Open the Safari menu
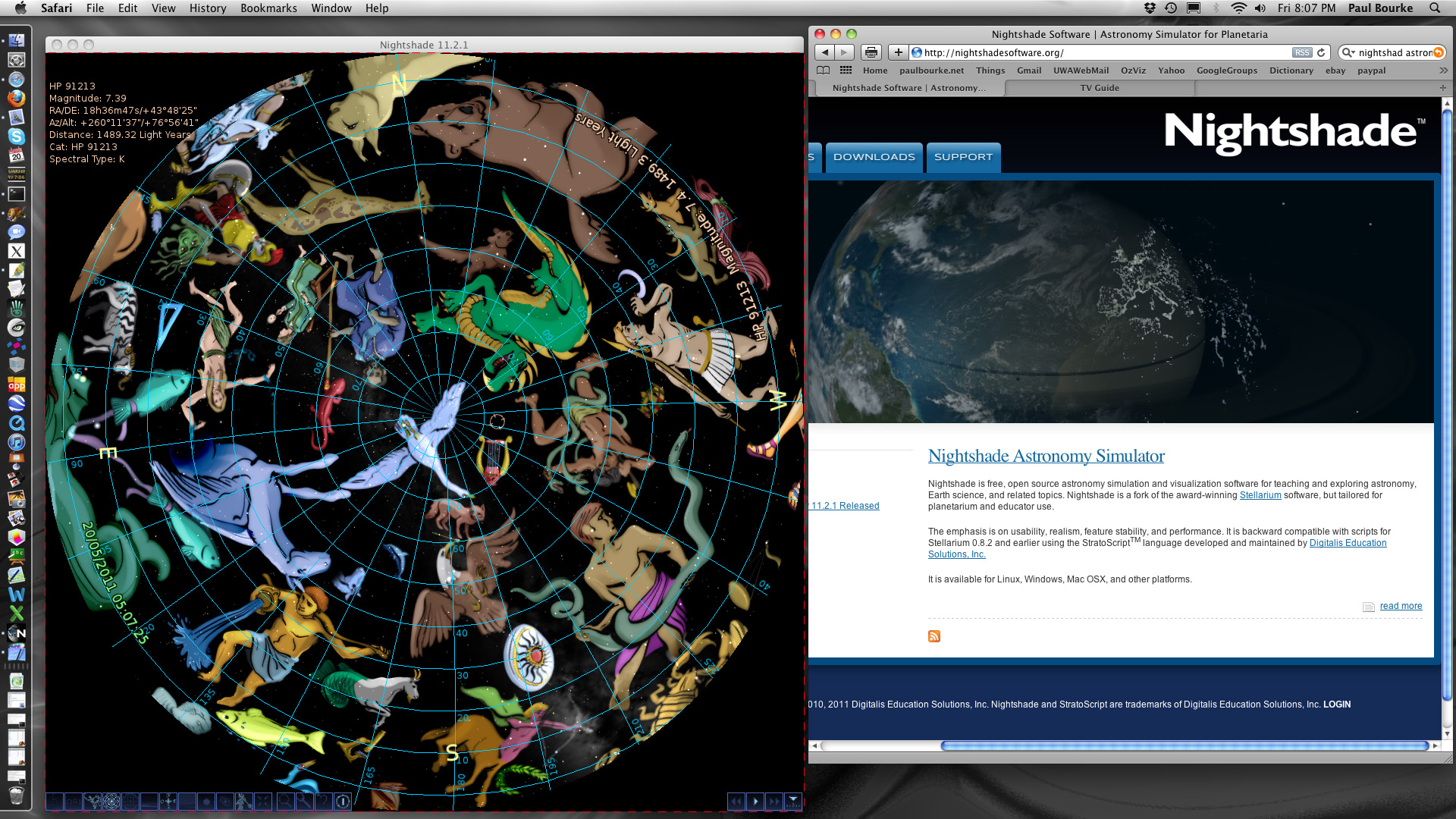Screen dimensions: 1456x819 point(56,8)
